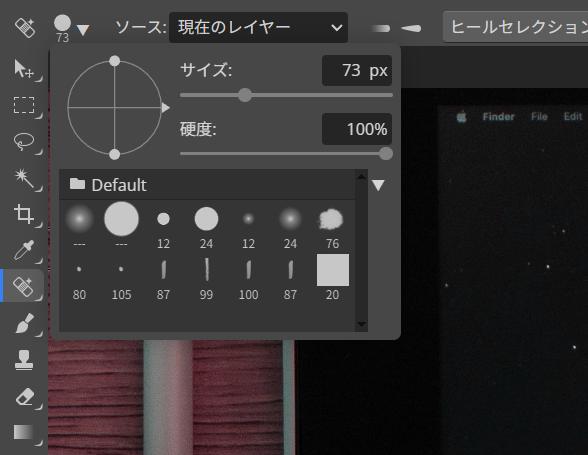588x455 pixels.
Task: Open the brush preset picker showing 73
Action: pyautogui.click(x=71, y=28)
